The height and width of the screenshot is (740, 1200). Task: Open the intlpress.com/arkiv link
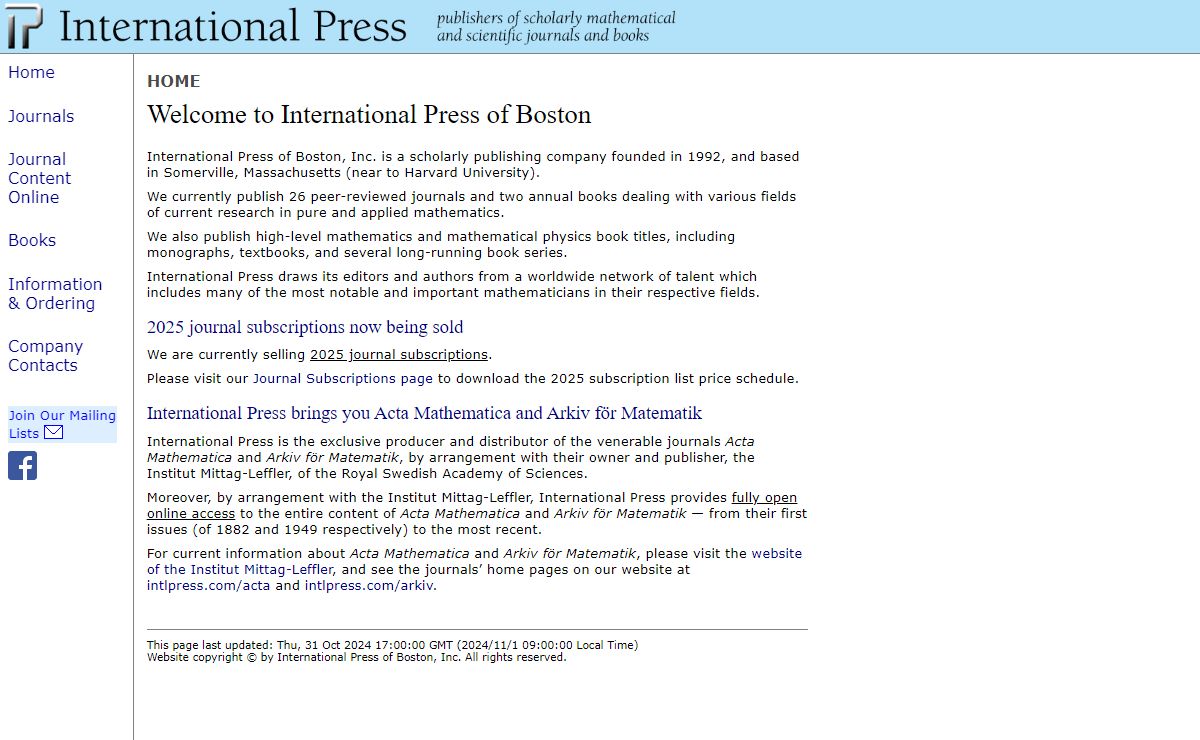click(369, 586)
